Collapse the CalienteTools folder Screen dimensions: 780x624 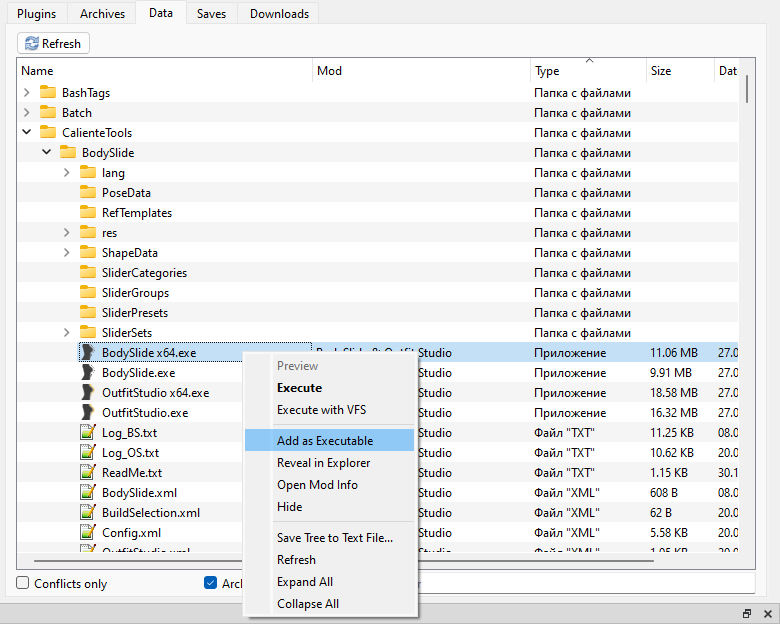(27, 132)
